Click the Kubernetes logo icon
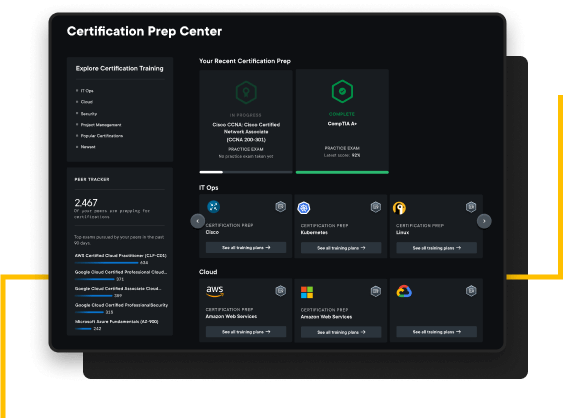Screen dimensions: 563x418 (x=304, y=208)
